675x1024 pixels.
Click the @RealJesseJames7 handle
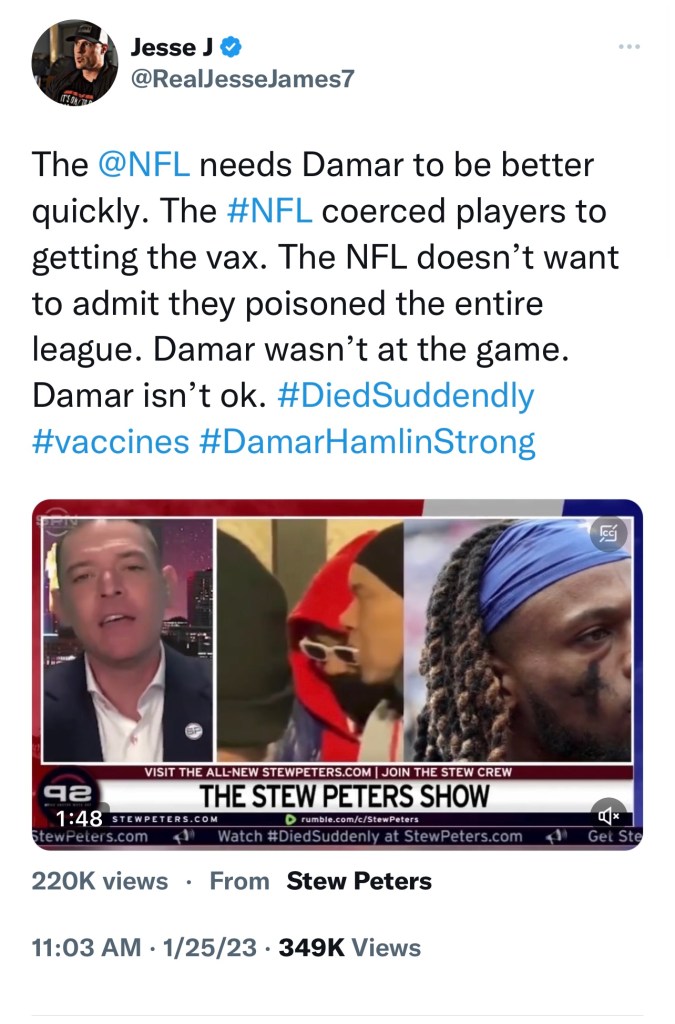click(x=242, y=79)
